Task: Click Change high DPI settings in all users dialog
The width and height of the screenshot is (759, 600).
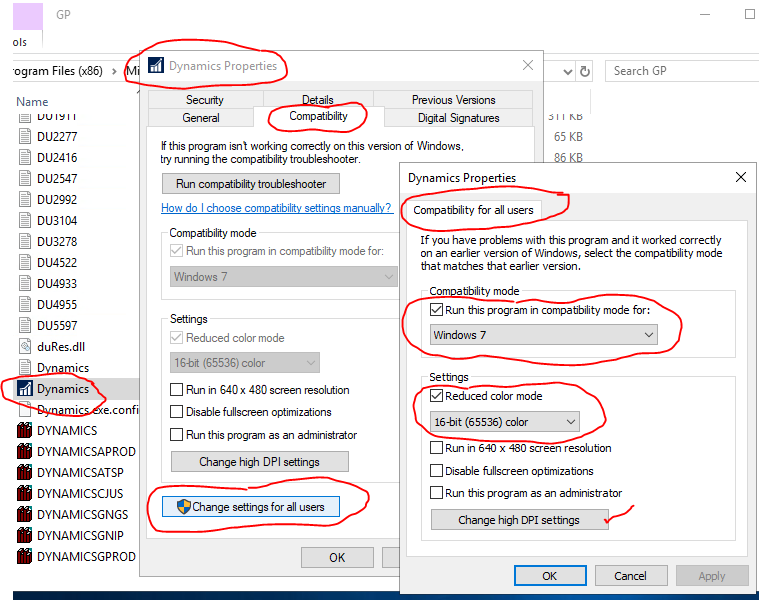Action: coord(519,520)
